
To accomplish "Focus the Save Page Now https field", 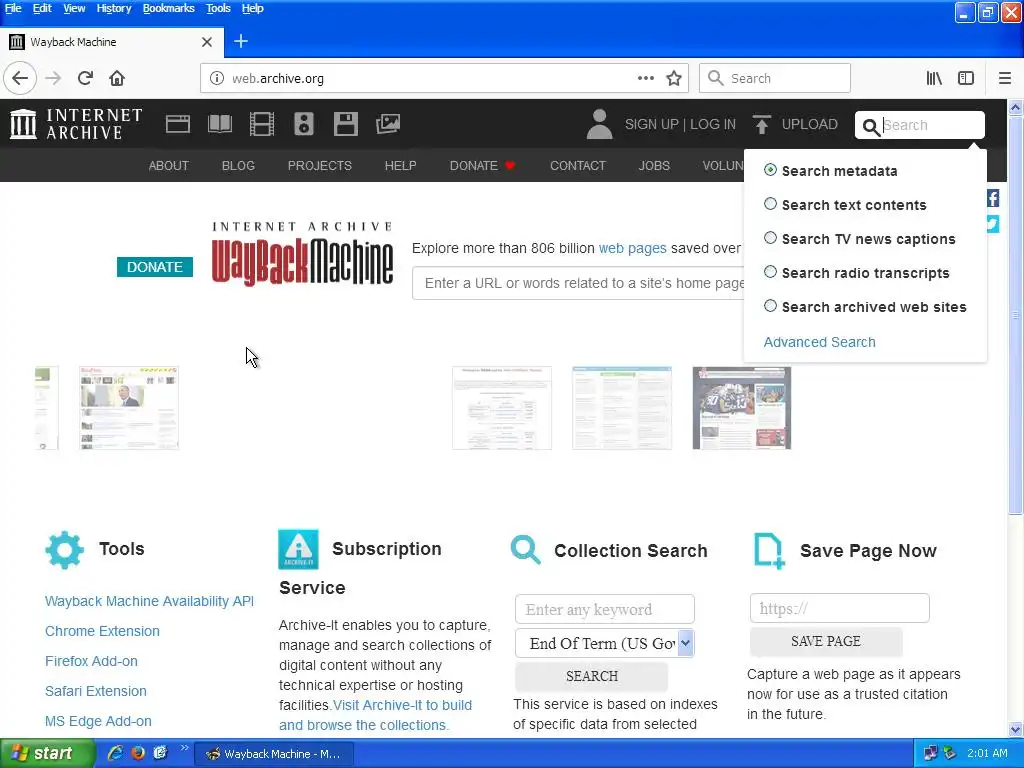I will [840, 608].
